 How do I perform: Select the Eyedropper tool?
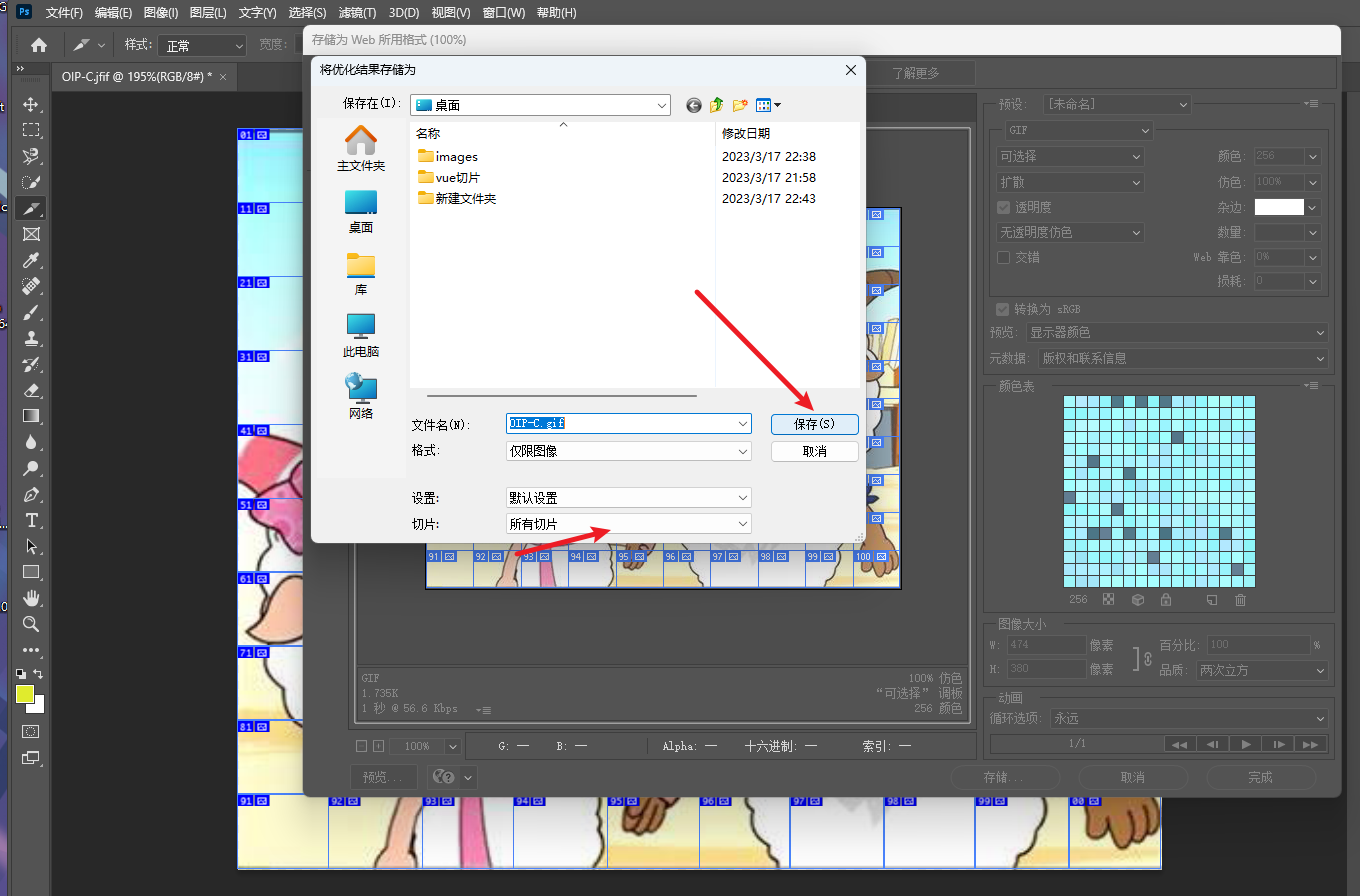click(31, 260)
